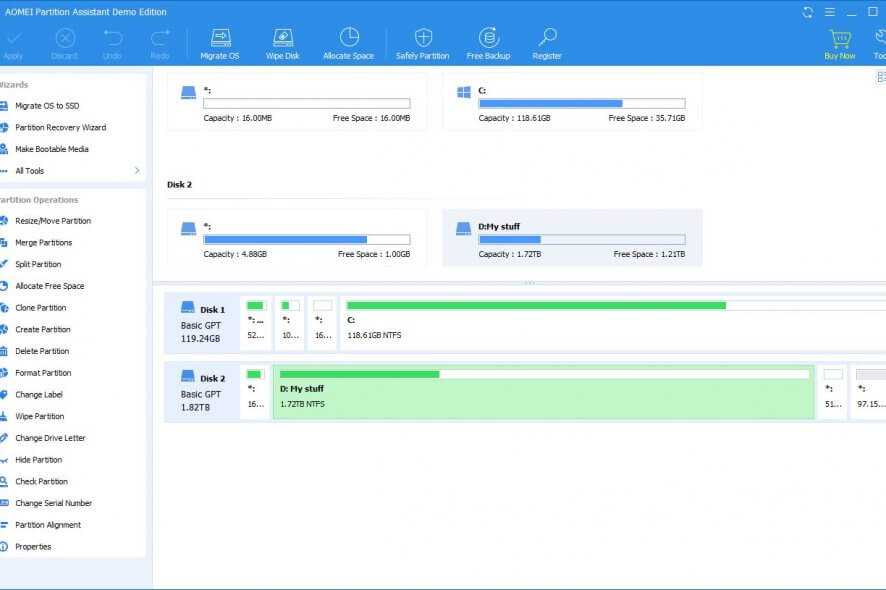Open the hamburger menu in the title bar

(829, 12)
